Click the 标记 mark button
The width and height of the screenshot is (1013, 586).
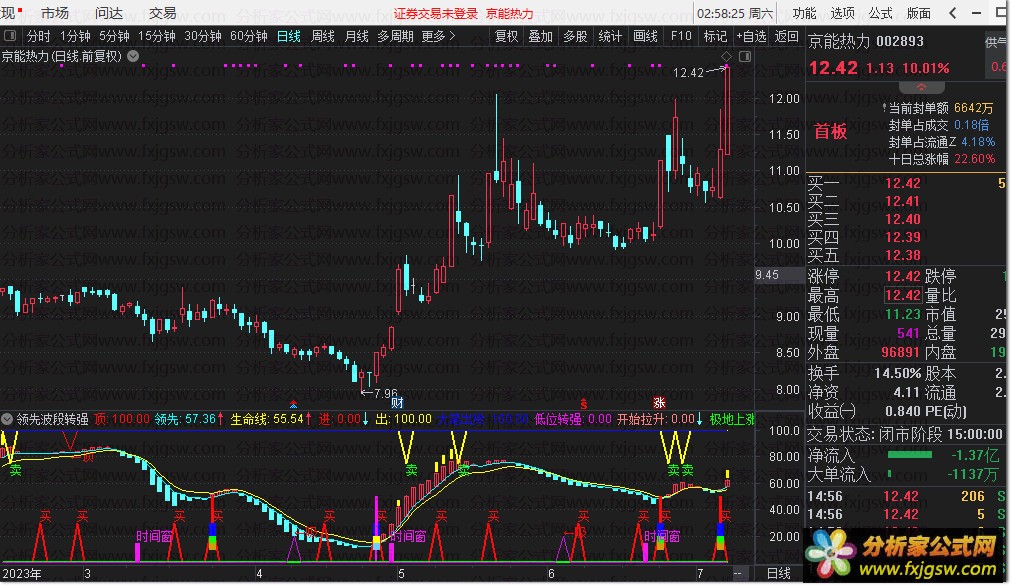715,36
